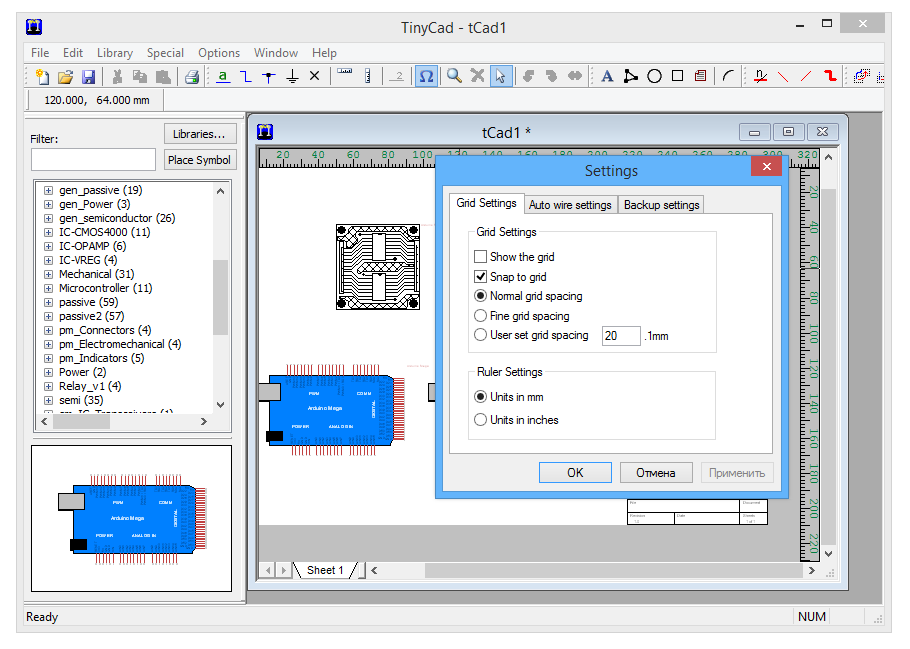The width and height of the screenshot is (910, 649).
Task: Click the Print toolbar icon
Action: pyautogui.click(x=192, y=76)
